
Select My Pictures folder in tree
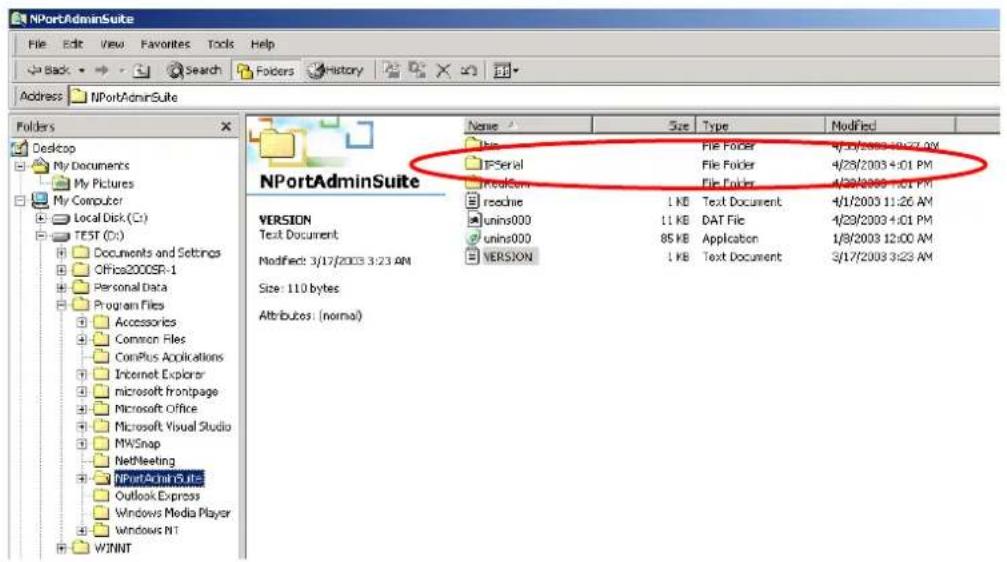[103, 184]
